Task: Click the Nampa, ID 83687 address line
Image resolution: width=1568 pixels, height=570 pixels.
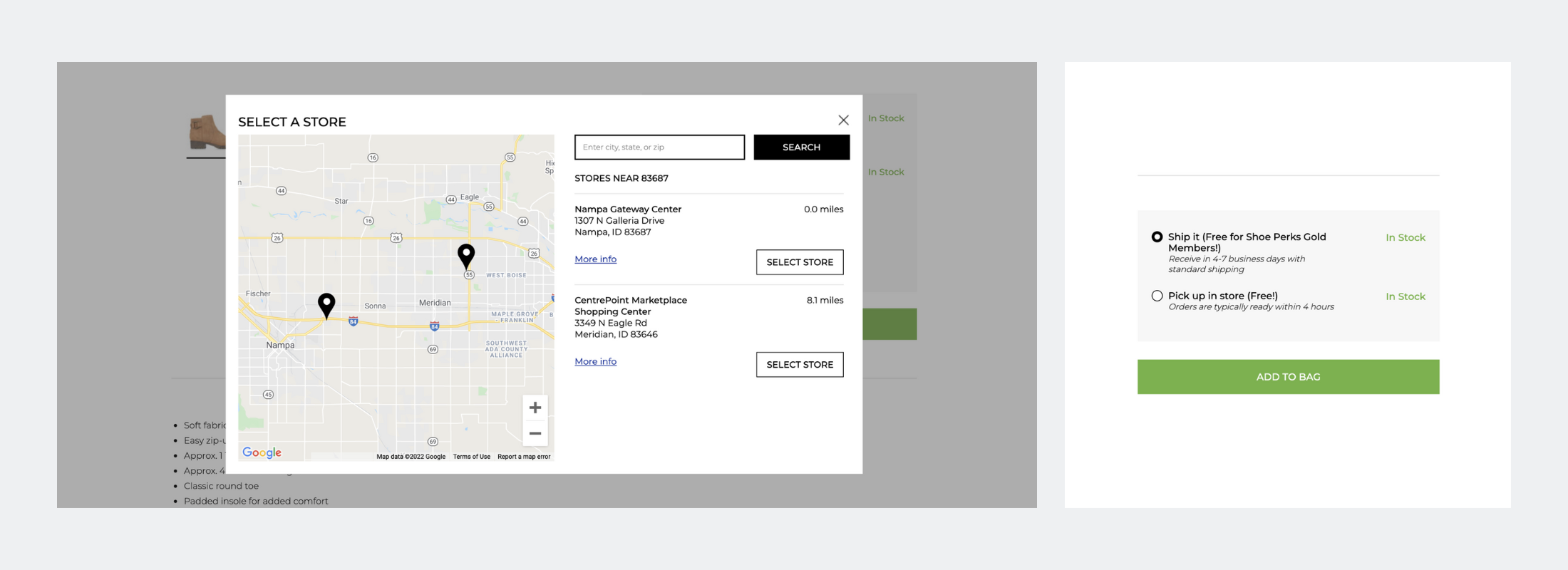Action: [x=613, y=232]
